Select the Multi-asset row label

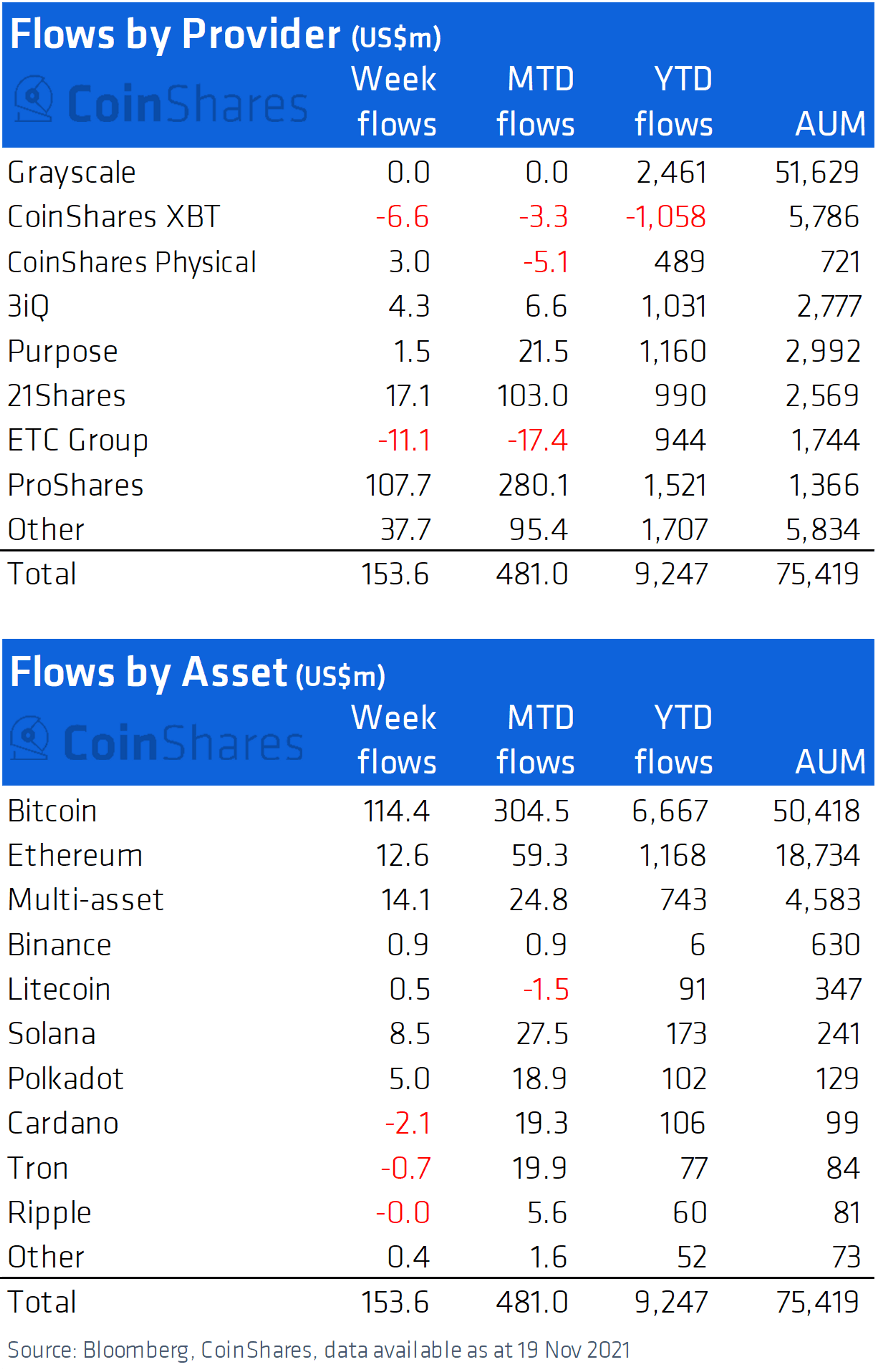pos(85,899)
